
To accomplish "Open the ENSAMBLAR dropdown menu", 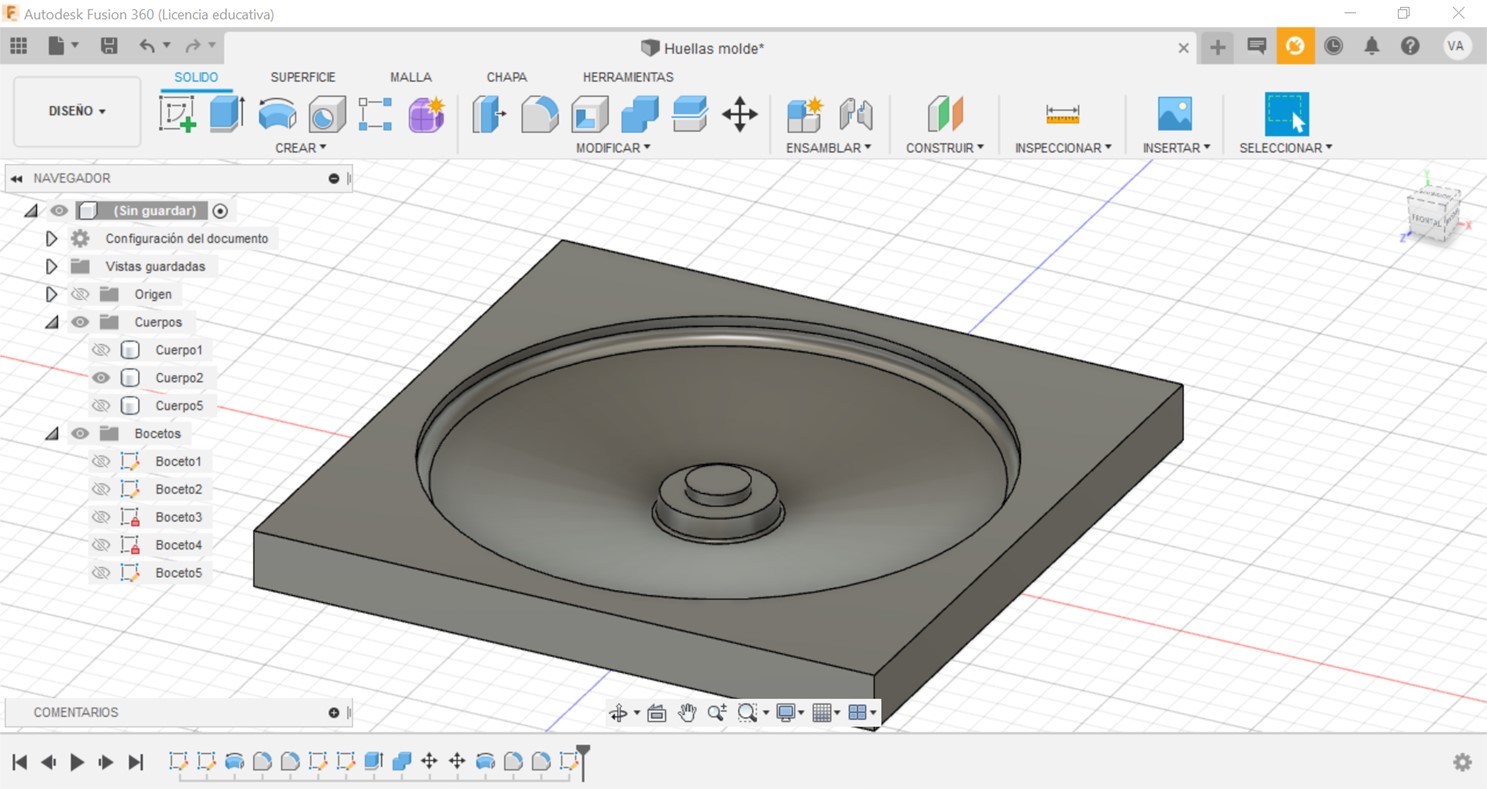I will 828,148.
